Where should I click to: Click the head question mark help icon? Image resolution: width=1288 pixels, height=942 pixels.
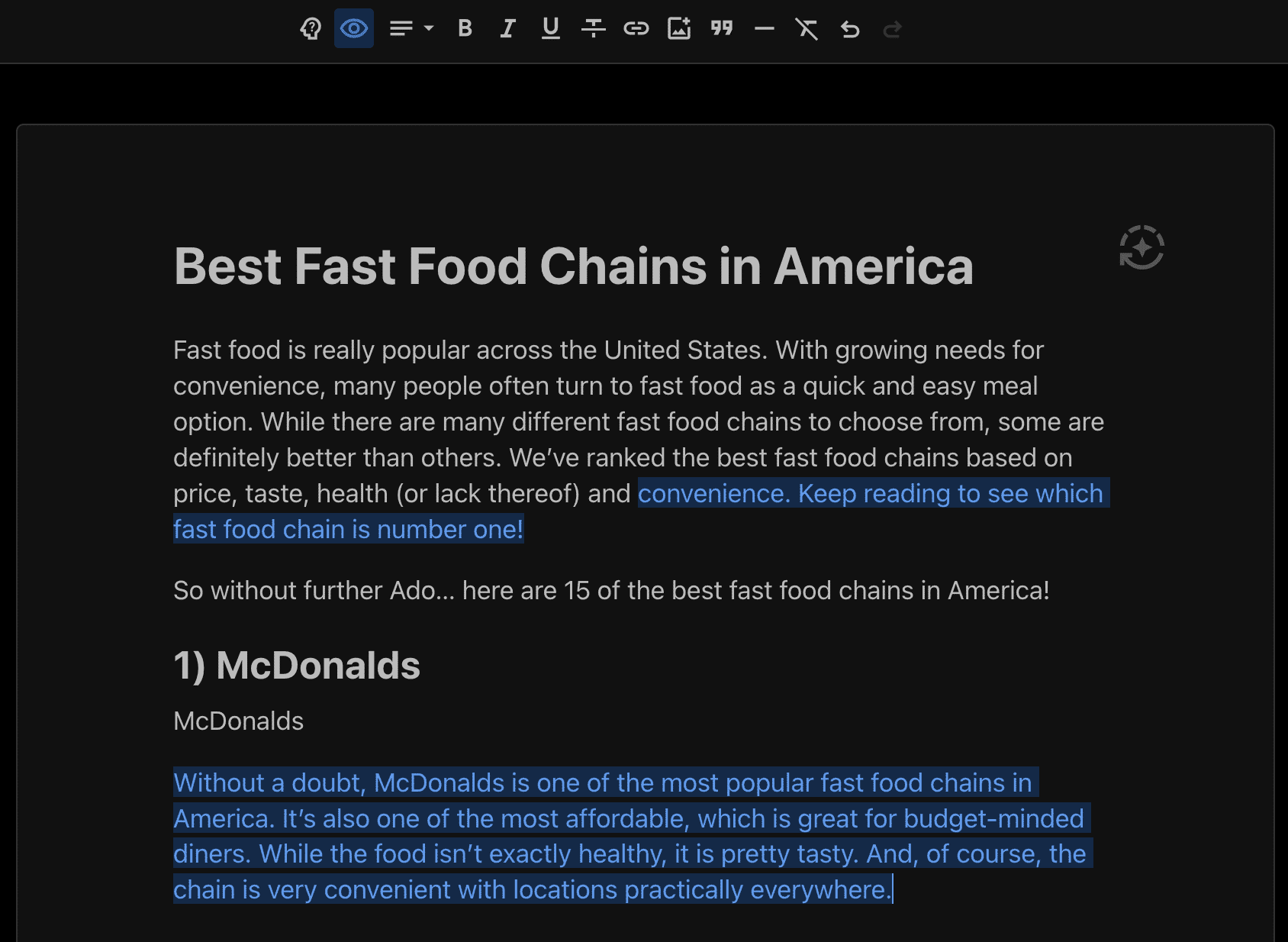click(311, 29)
